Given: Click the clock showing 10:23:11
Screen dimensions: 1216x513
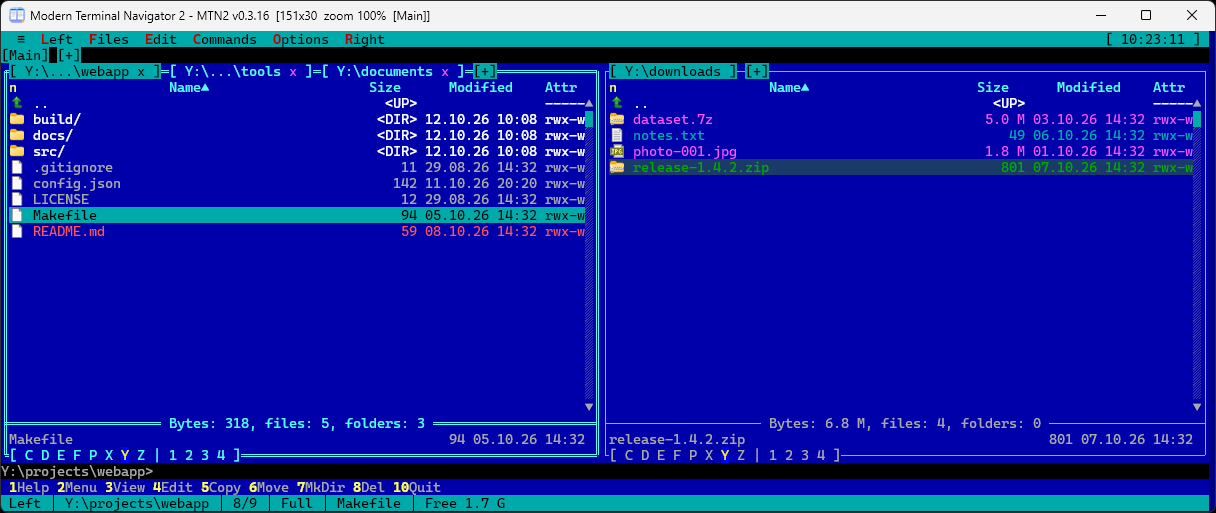Looking at the screenshot, I should [x=1153, y=39].
